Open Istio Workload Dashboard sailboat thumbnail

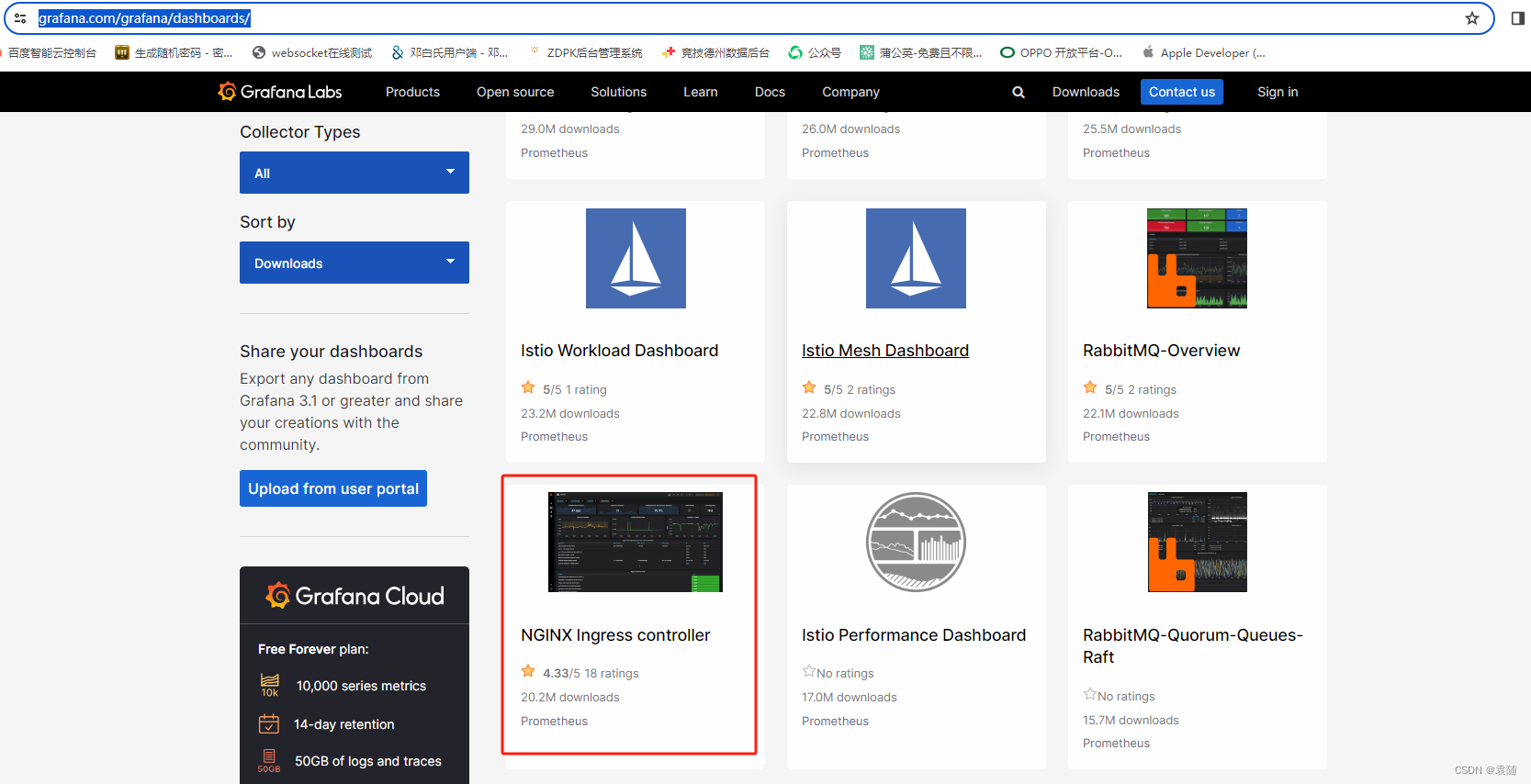point(636,258)
